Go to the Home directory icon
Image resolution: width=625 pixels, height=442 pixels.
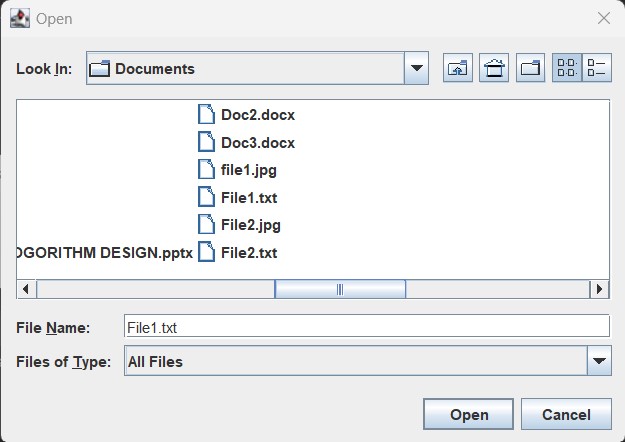pyautogui.click(x=494, y=68)
